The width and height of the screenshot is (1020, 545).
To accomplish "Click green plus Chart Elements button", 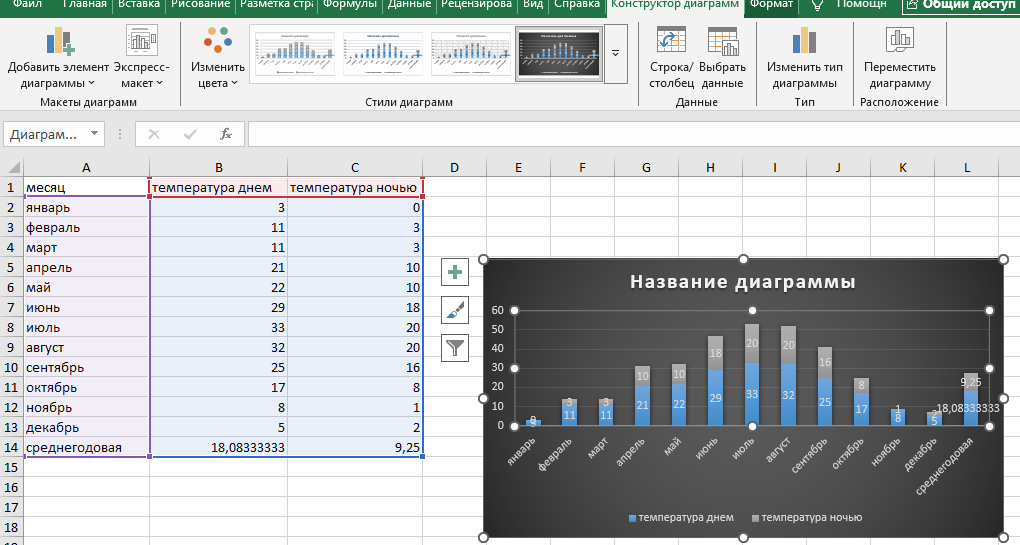I will [455, 272].
